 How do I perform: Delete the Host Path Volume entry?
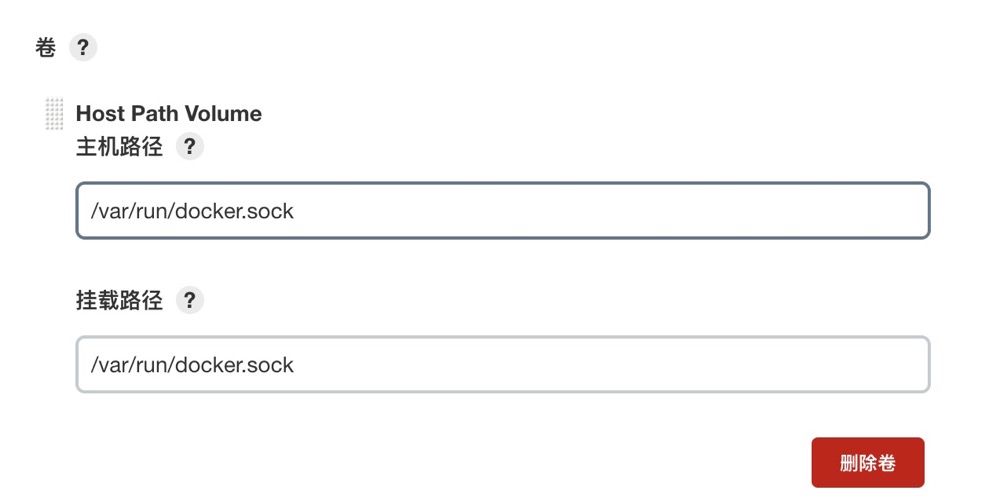click(867, 463)
